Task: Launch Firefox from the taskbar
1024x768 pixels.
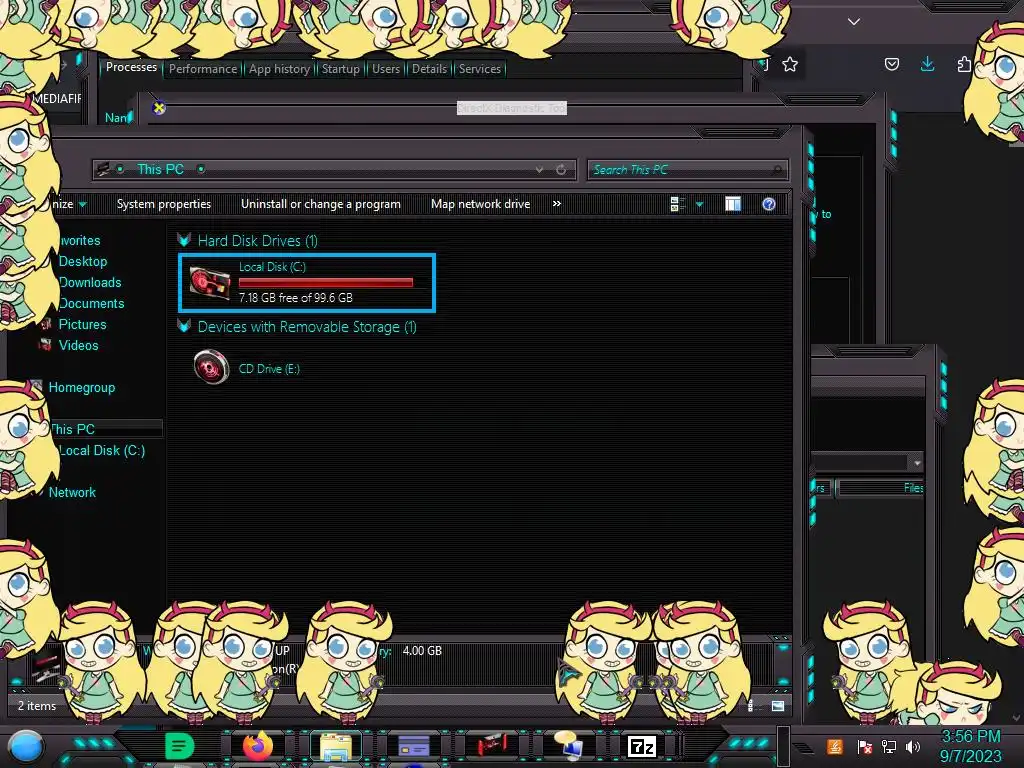Action: click(x=258, y=746)
